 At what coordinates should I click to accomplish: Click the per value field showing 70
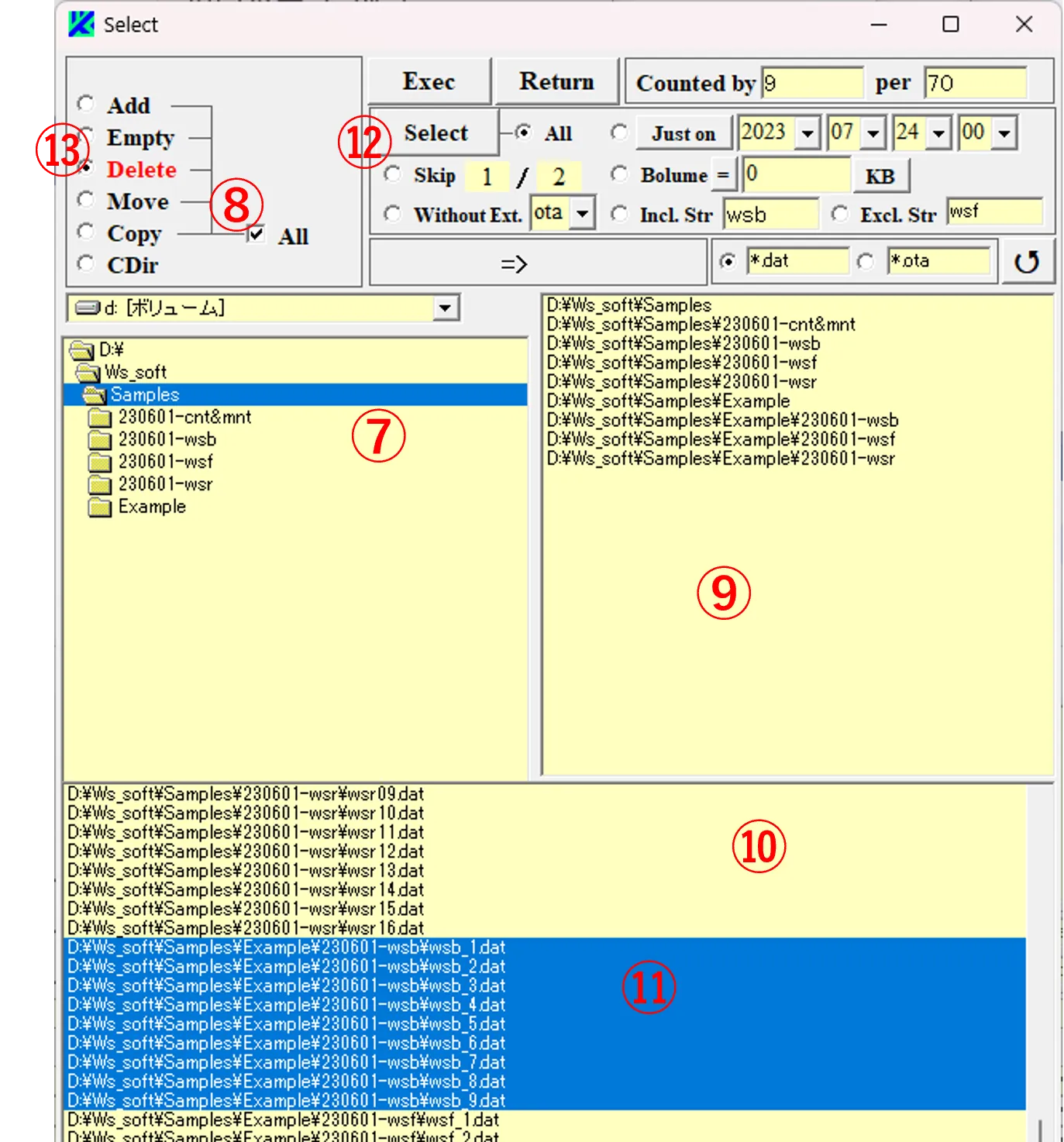976,82
